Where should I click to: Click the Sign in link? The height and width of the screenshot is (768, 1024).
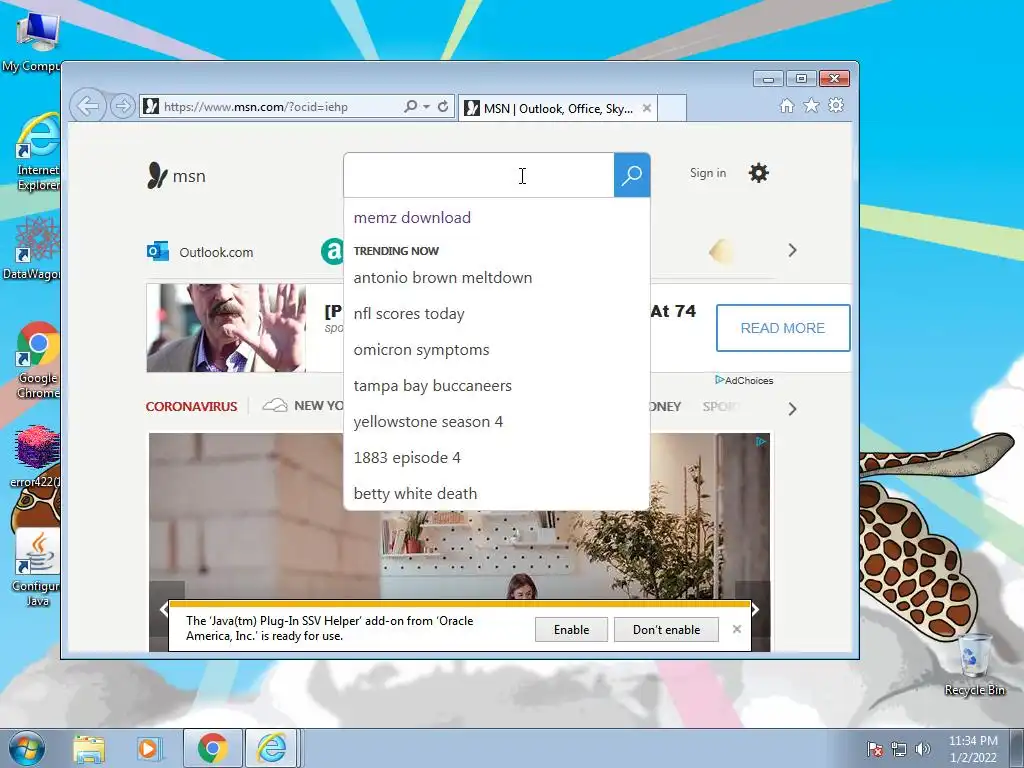point(708,173)
